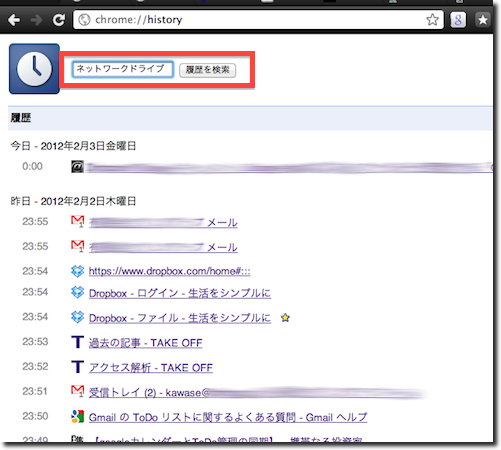Screen dimensions: 501x450
Task: Open https://www.dropbox.com/home#::: link
Action: 169,271
